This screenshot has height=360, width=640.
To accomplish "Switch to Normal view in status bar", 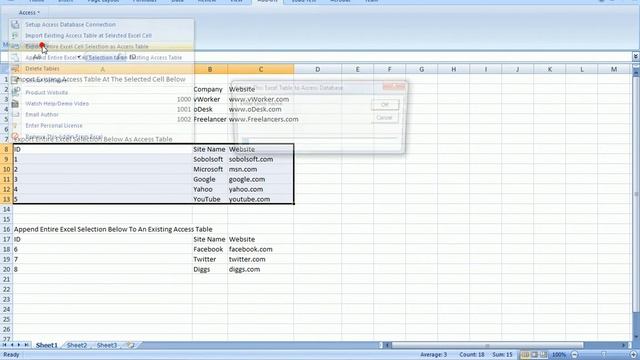I will tap(525, 355).
